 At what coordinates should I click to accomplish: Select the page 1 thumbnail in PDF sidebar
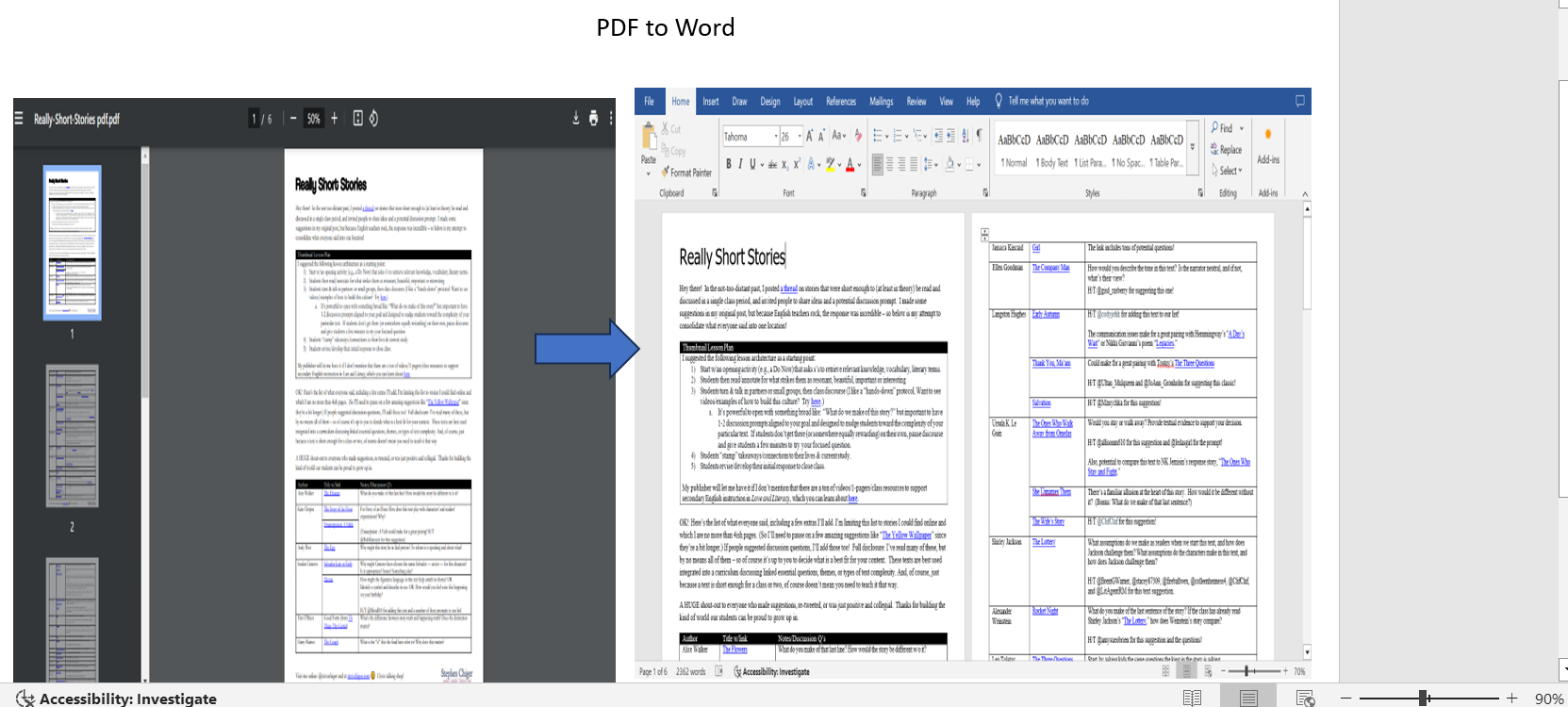click(72, 242)
